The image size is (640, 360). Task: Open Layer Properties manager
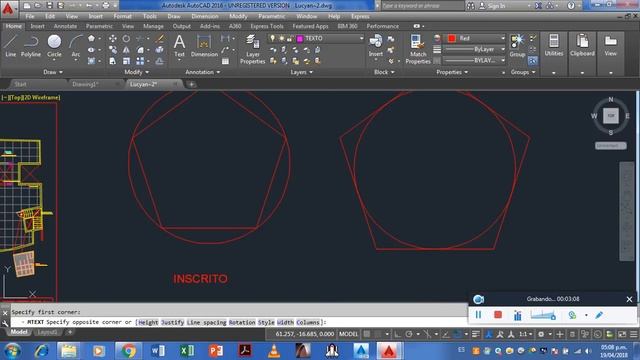[253, 49]
